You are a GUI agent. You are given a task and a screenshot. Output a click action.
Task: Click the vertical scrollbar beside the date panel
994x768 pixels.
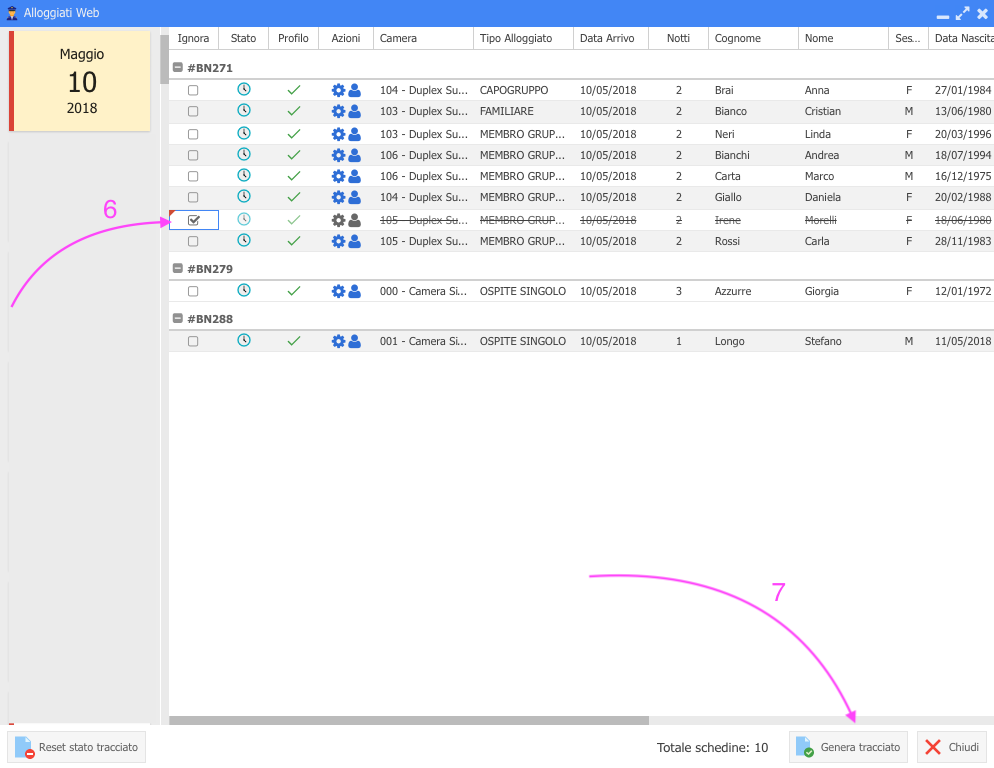(164, 59)
